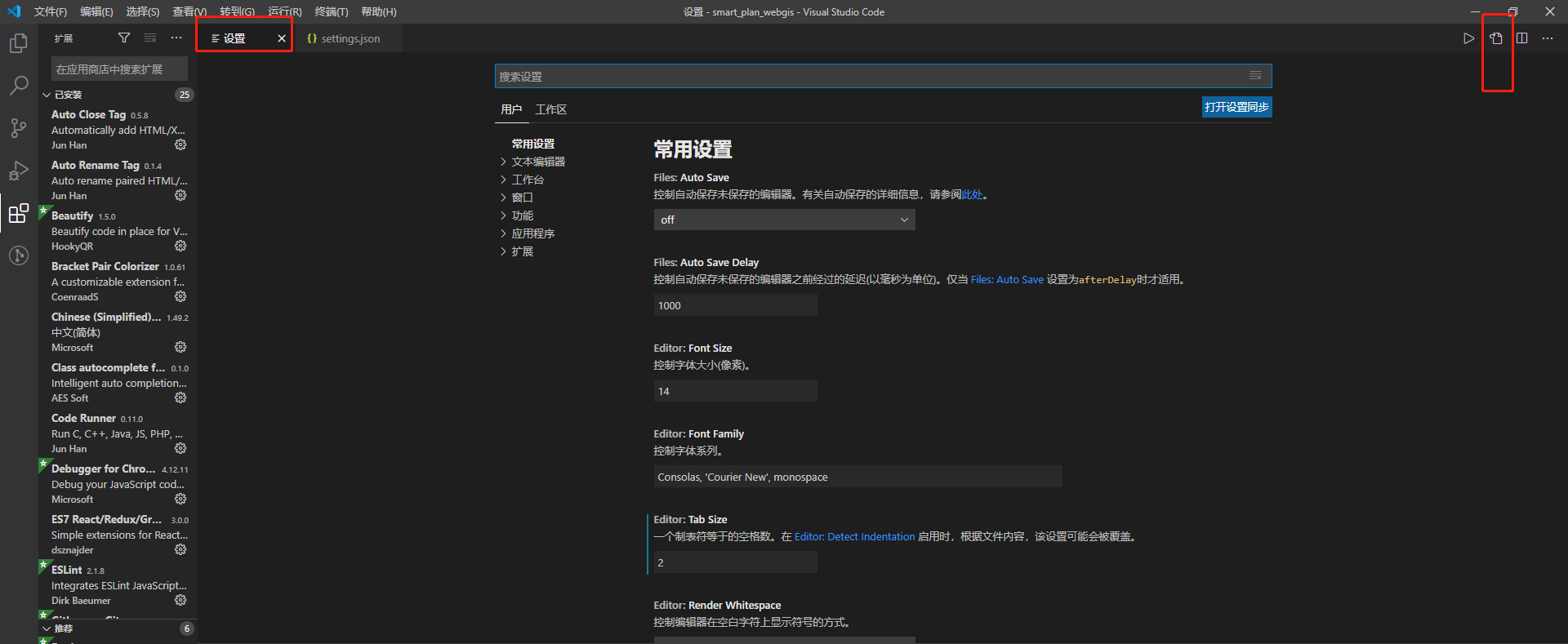Open 选择(S) menu
1568x644 pixels.
pos(142,11)
